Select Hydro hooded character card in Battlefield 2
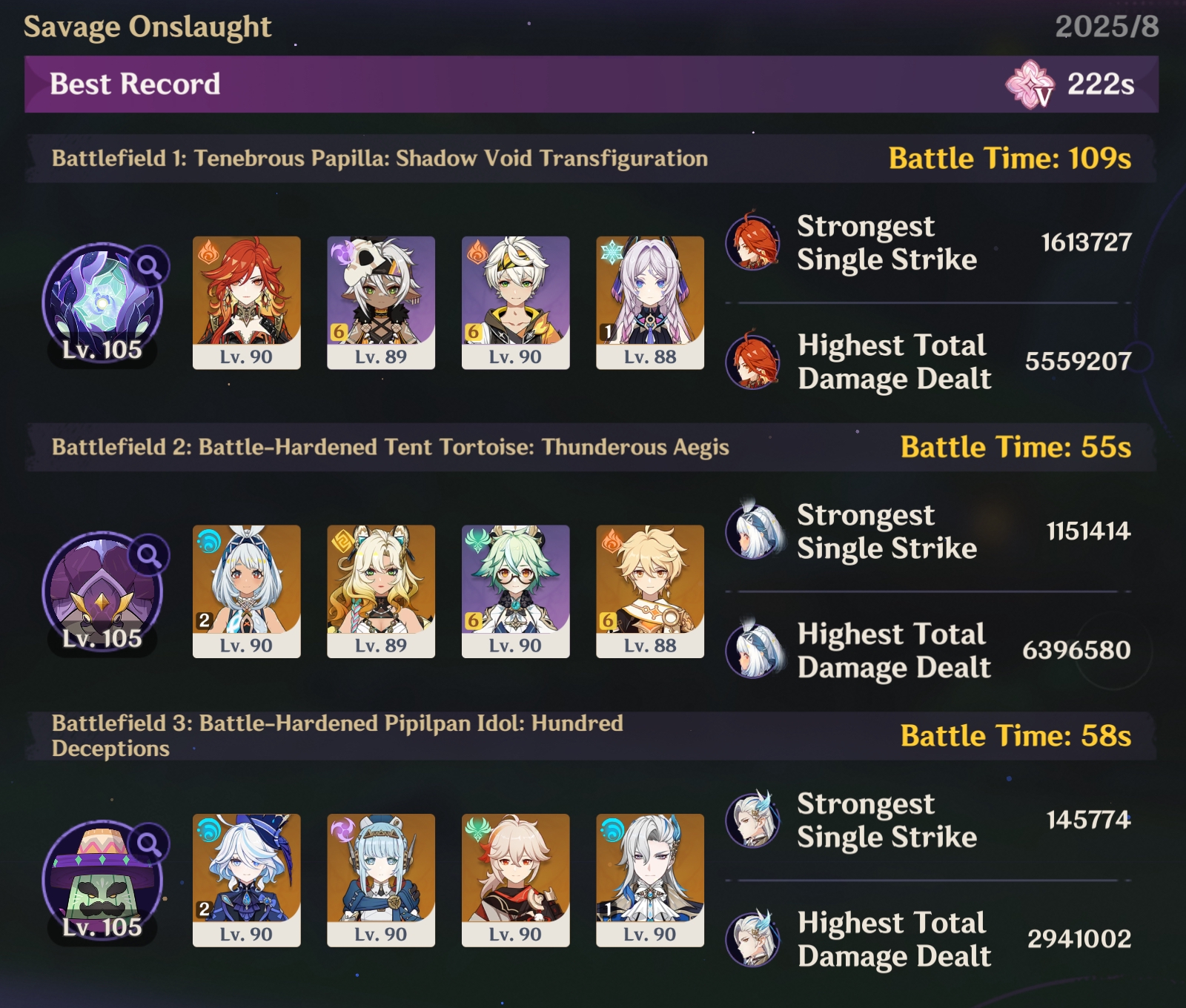The image size is (1186, 1008). (x=247, y=591)
